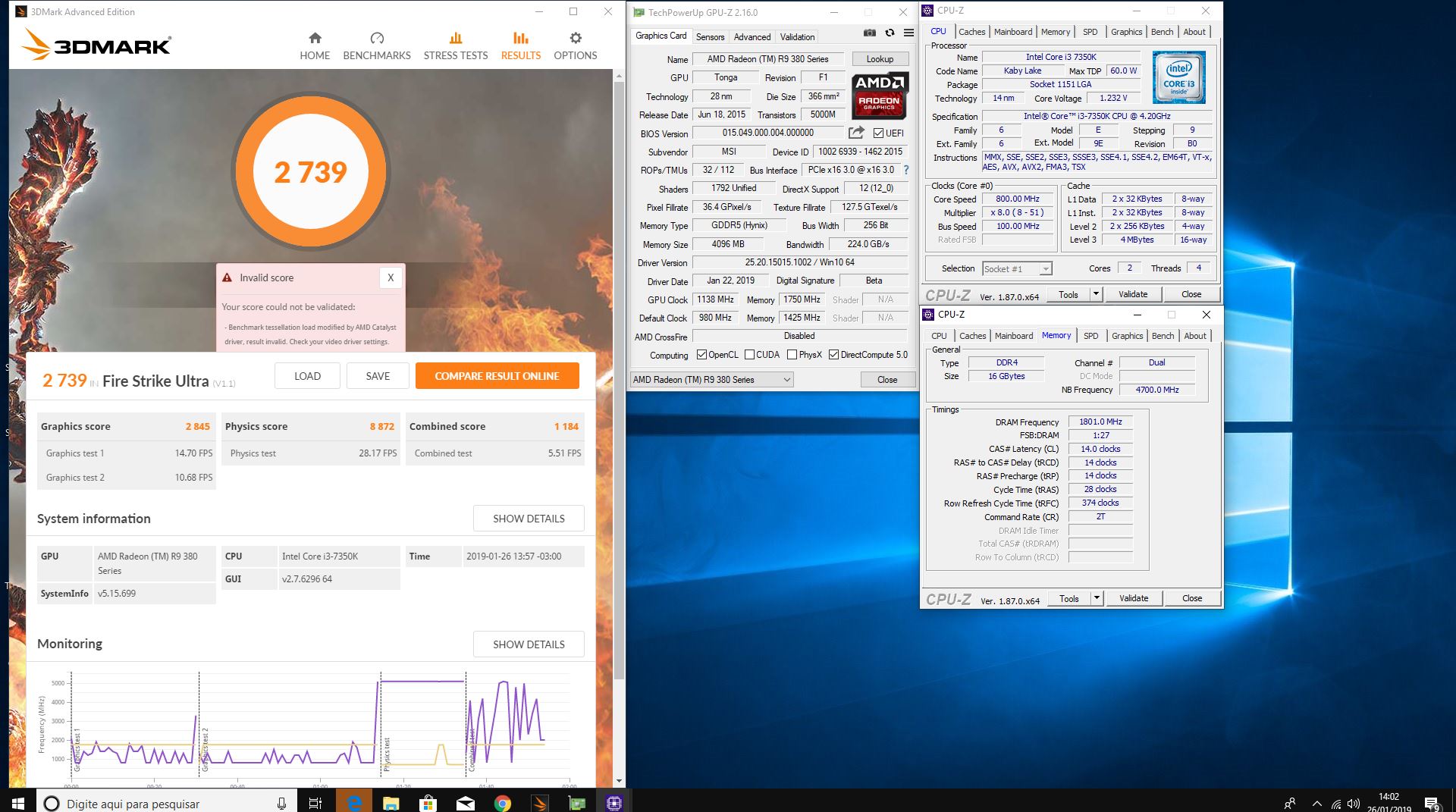Viewport: 1456px width, 812px height.
Task: Click the GPU-Z refresh arrows icon
Action: (890, 33)
